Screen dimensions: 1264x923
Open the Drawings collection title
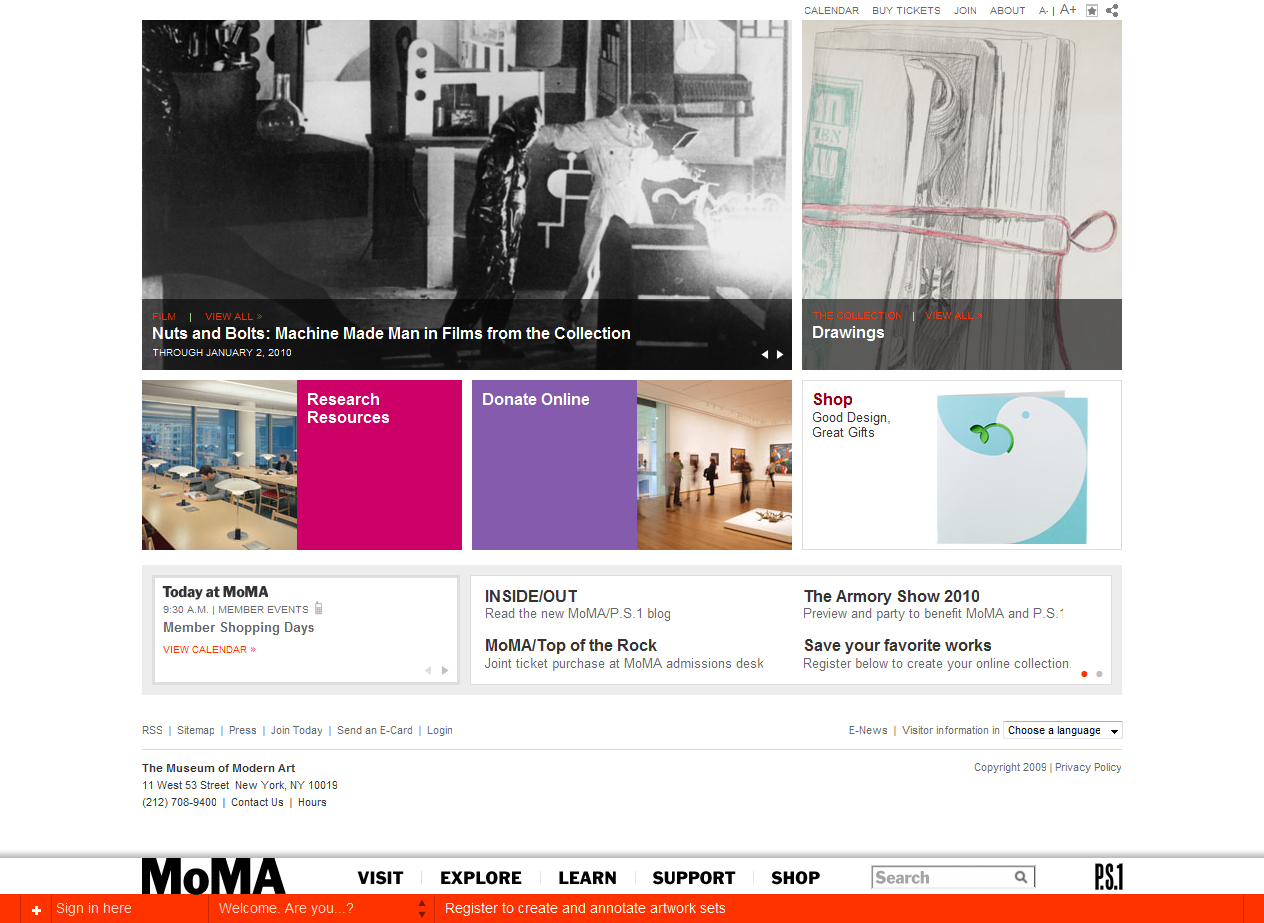click(x=848, y=333)
